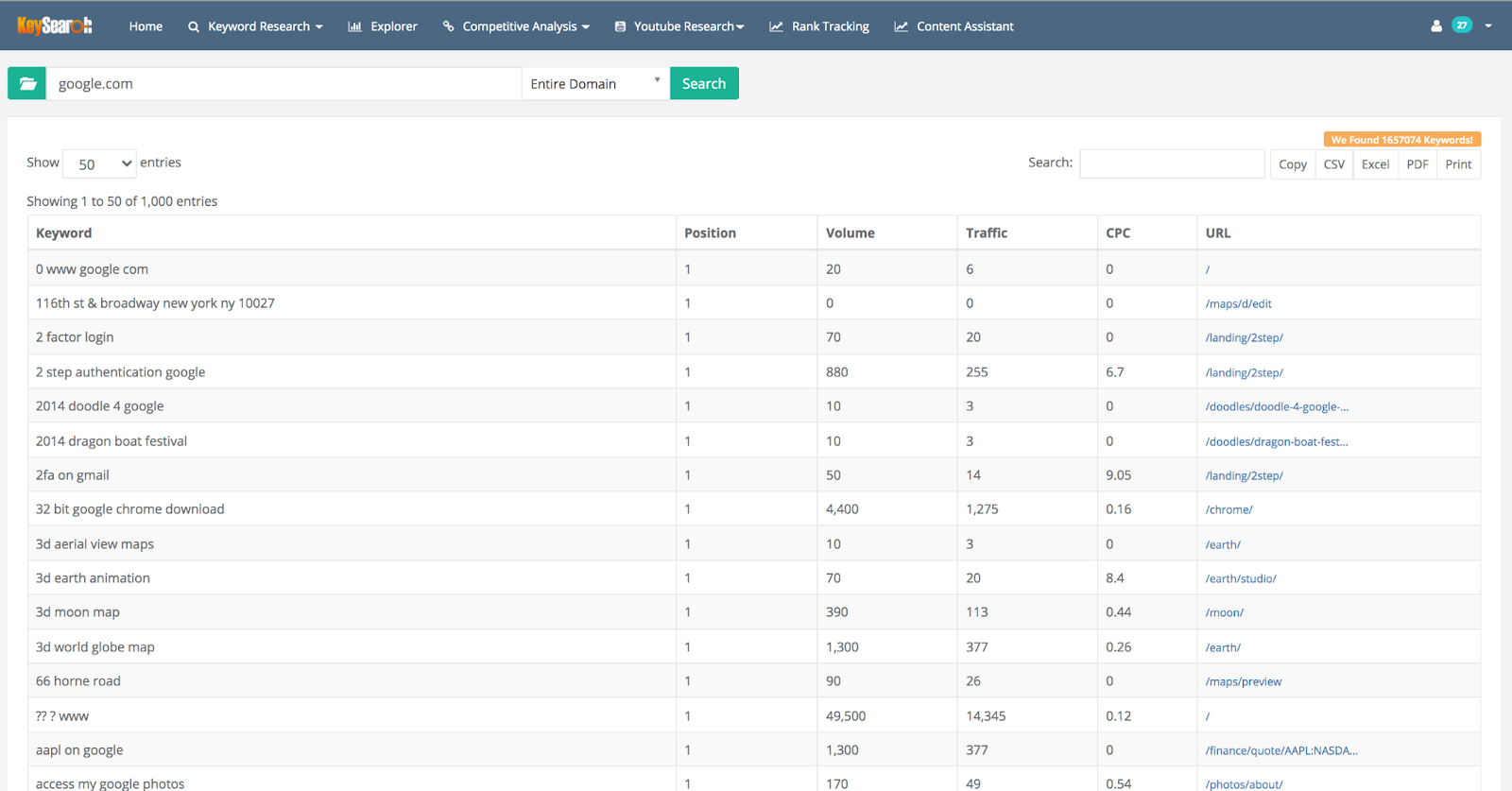Export the table as CSV

1334,164
